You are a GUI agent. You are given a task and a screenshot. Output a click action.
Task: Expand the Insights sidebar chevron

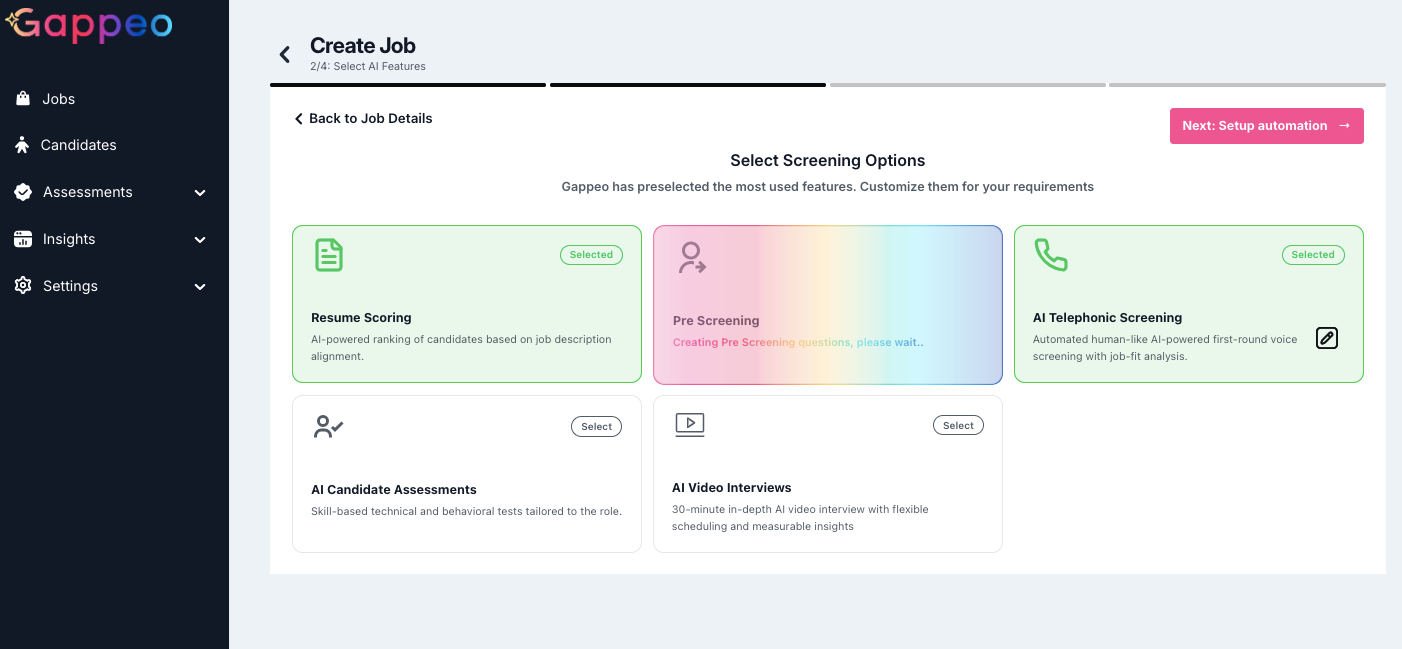point(200,240)
